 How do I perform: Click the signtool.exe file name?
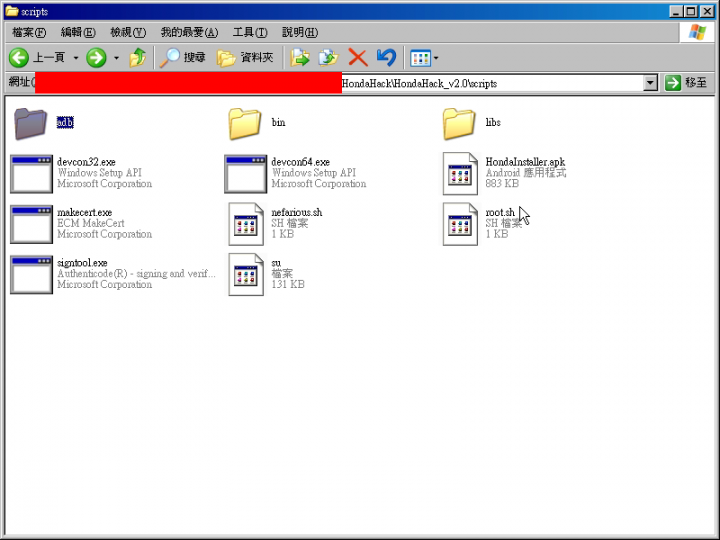pos(82,263)
